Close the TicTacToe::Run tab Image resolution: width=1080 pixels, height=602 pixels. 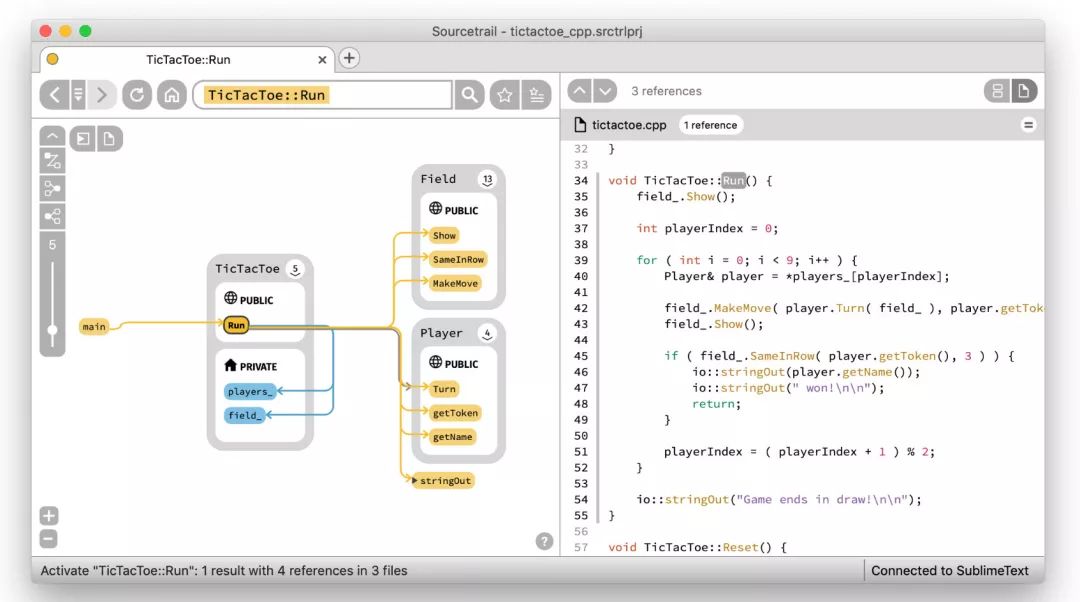click(x=322, y=60)
